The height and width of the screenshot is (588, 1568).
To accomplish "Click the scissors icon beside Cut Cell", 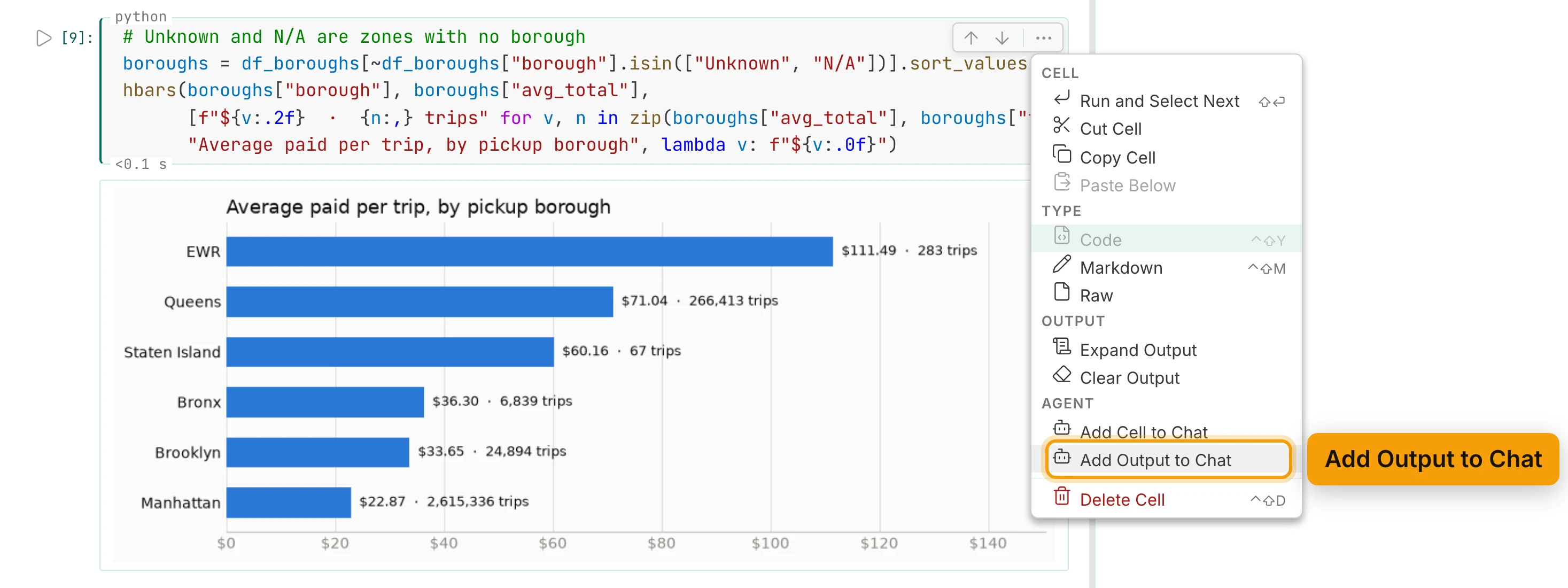I will point(1061,126).
